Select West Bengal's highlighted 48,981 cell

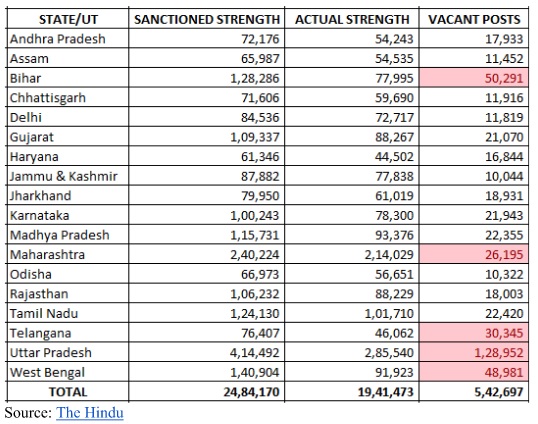474,372
